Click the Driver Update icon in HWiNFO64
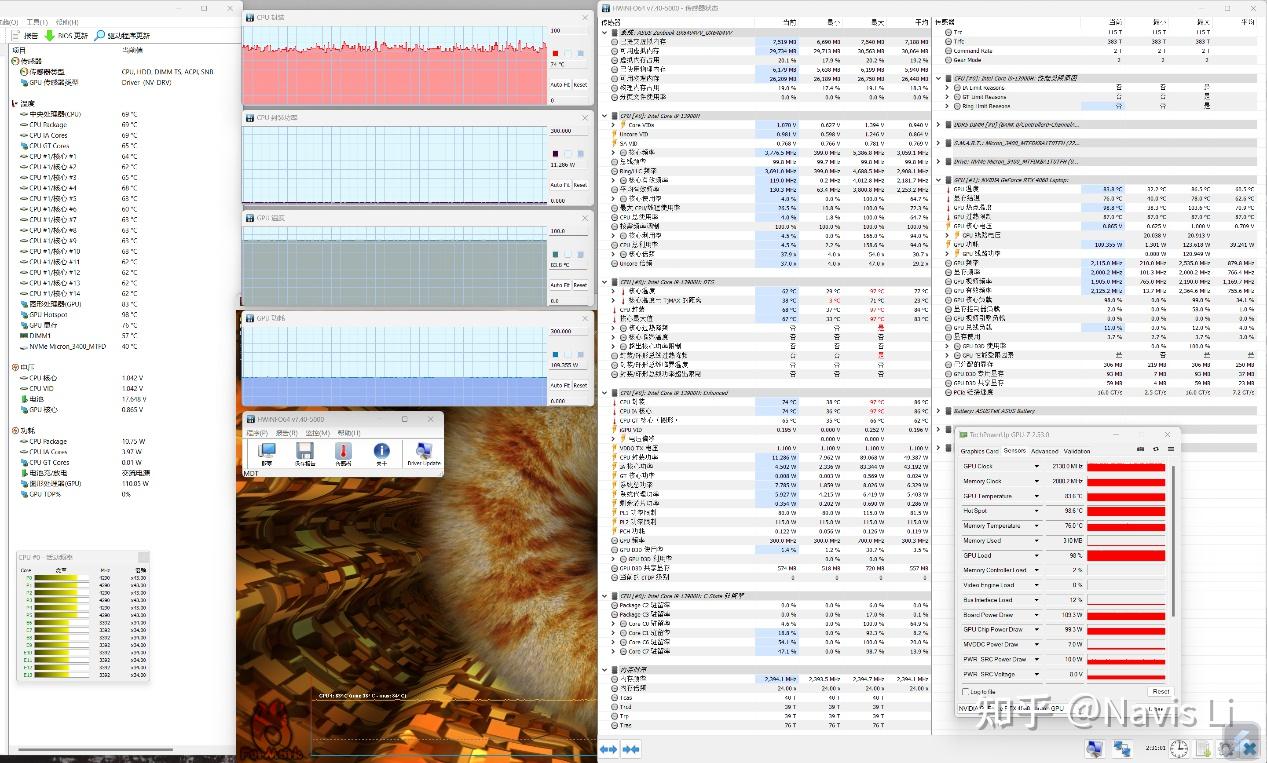The height and width of the screenshot is (763, 1267). click(x=424, y=451)
